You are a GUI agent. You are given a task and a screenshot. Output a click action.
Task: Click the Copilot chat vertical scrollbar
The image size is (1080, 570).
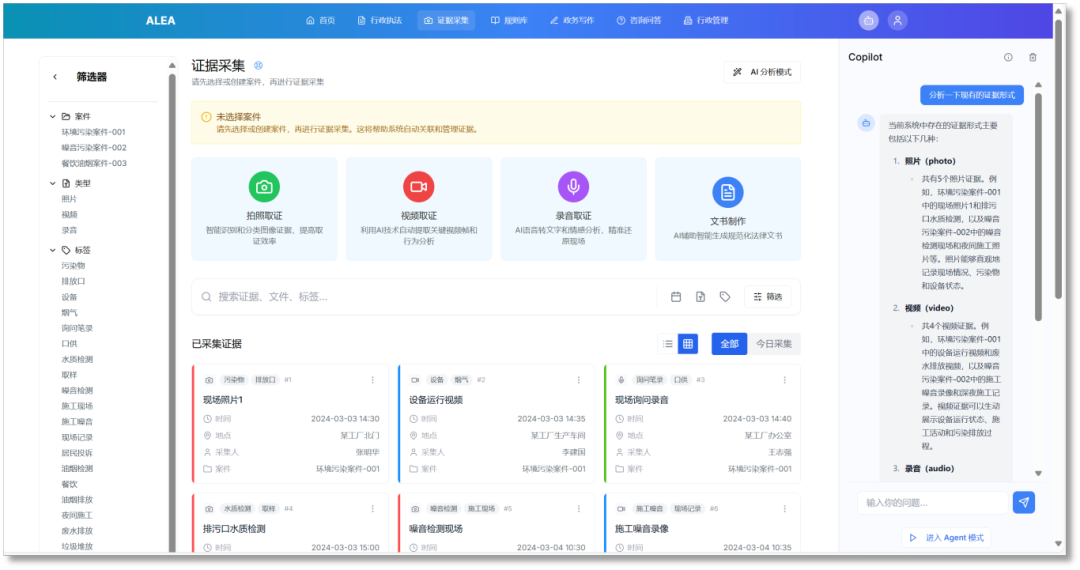coord(1038,207)
